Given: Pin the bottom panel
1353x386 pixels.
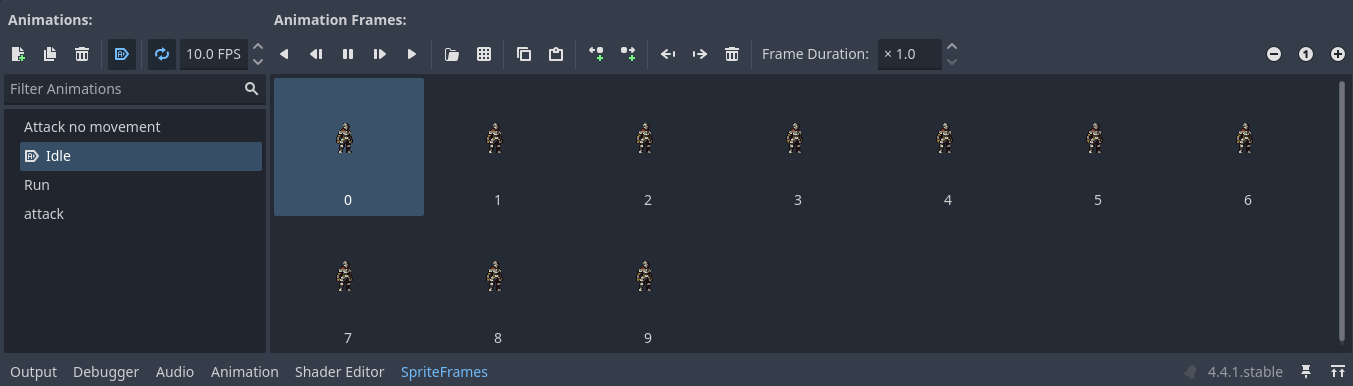Looking at the screenshot, I should click(1306, 372).
